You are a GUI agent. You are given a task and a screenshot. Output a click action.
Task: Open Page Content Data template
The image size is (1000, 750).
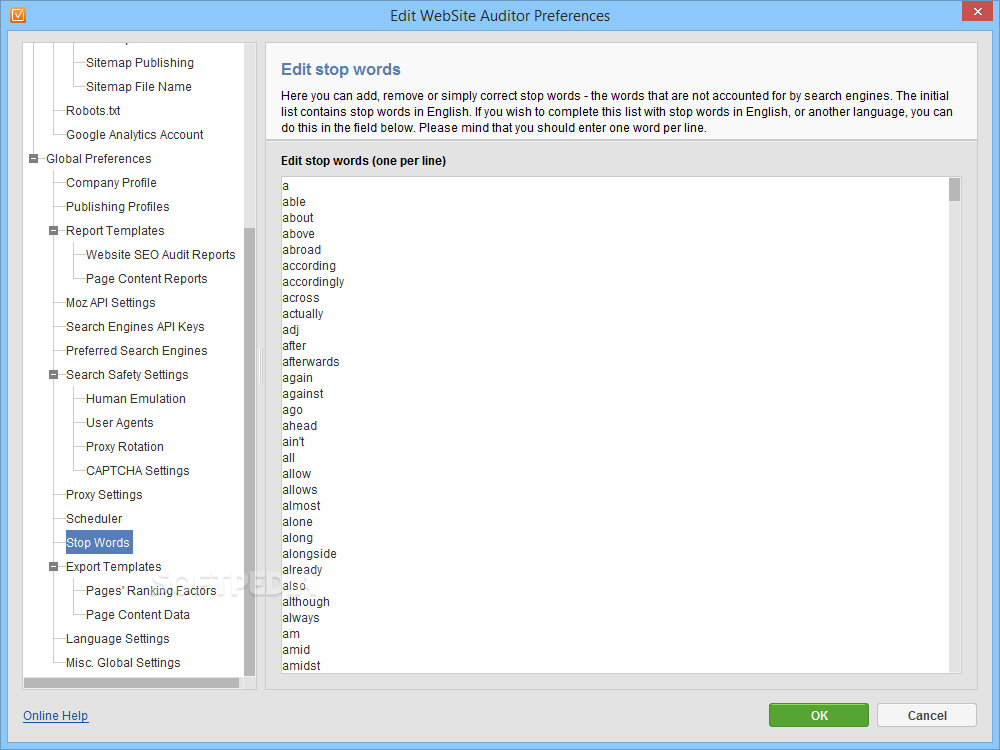(138, 615)
